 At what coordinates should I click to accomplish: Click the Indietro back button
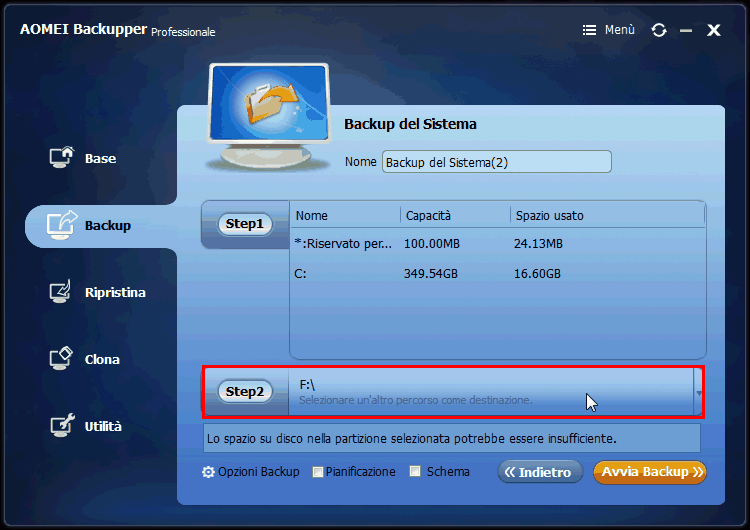540,472
